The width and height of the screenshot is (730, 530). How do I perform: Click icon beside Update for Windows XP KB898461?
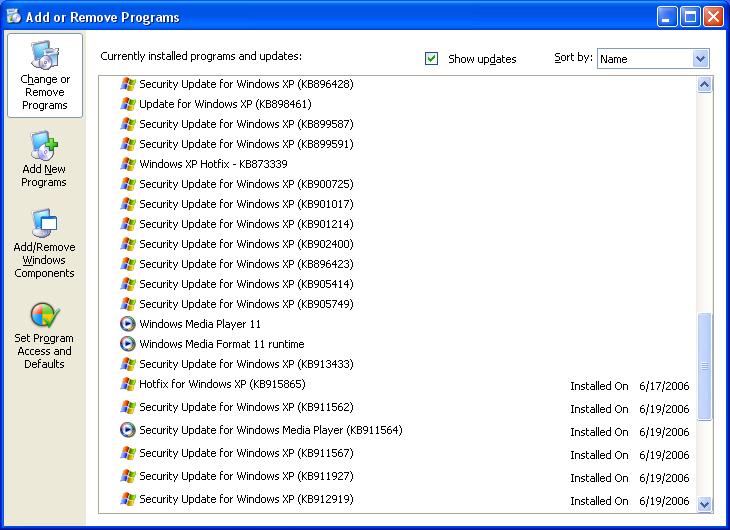(x=128, y=104)
